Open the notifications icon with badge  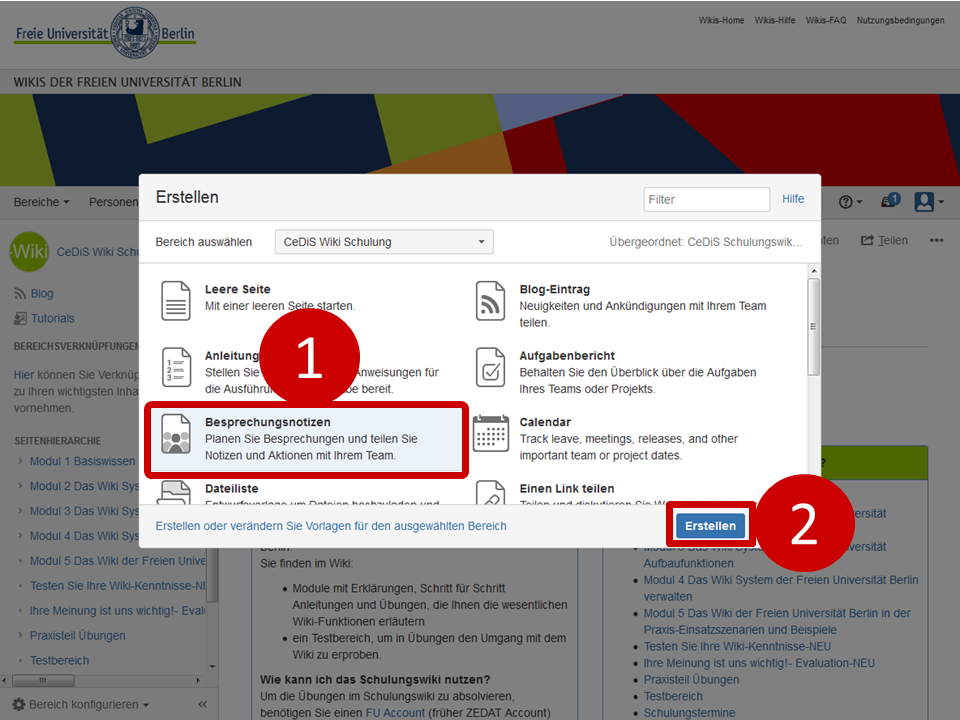pos(890,200)
